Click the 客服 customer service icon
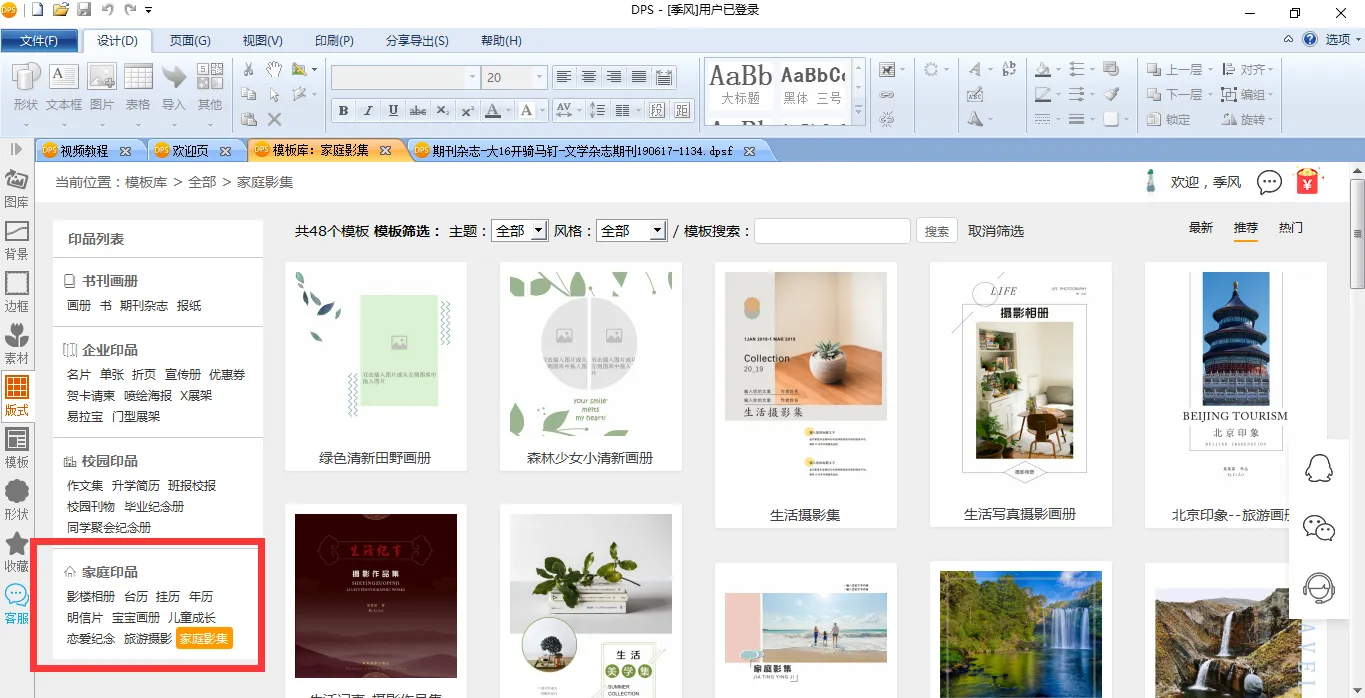Screen dimensions: 1365x698 16,604
